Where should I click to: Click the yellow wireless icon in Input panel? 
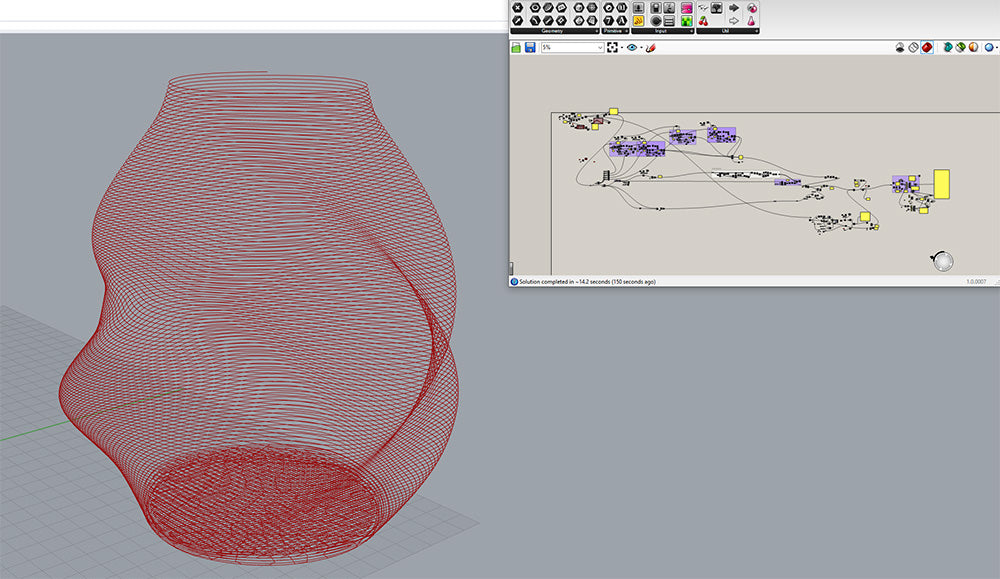638,20
